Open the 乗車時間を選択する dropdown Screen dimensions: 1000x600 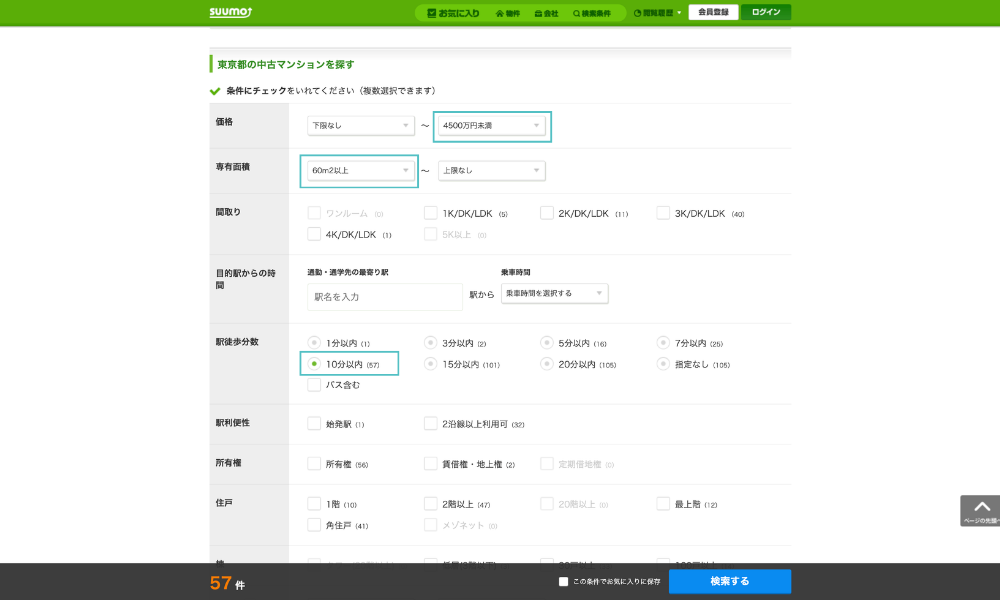coord(554,293)
